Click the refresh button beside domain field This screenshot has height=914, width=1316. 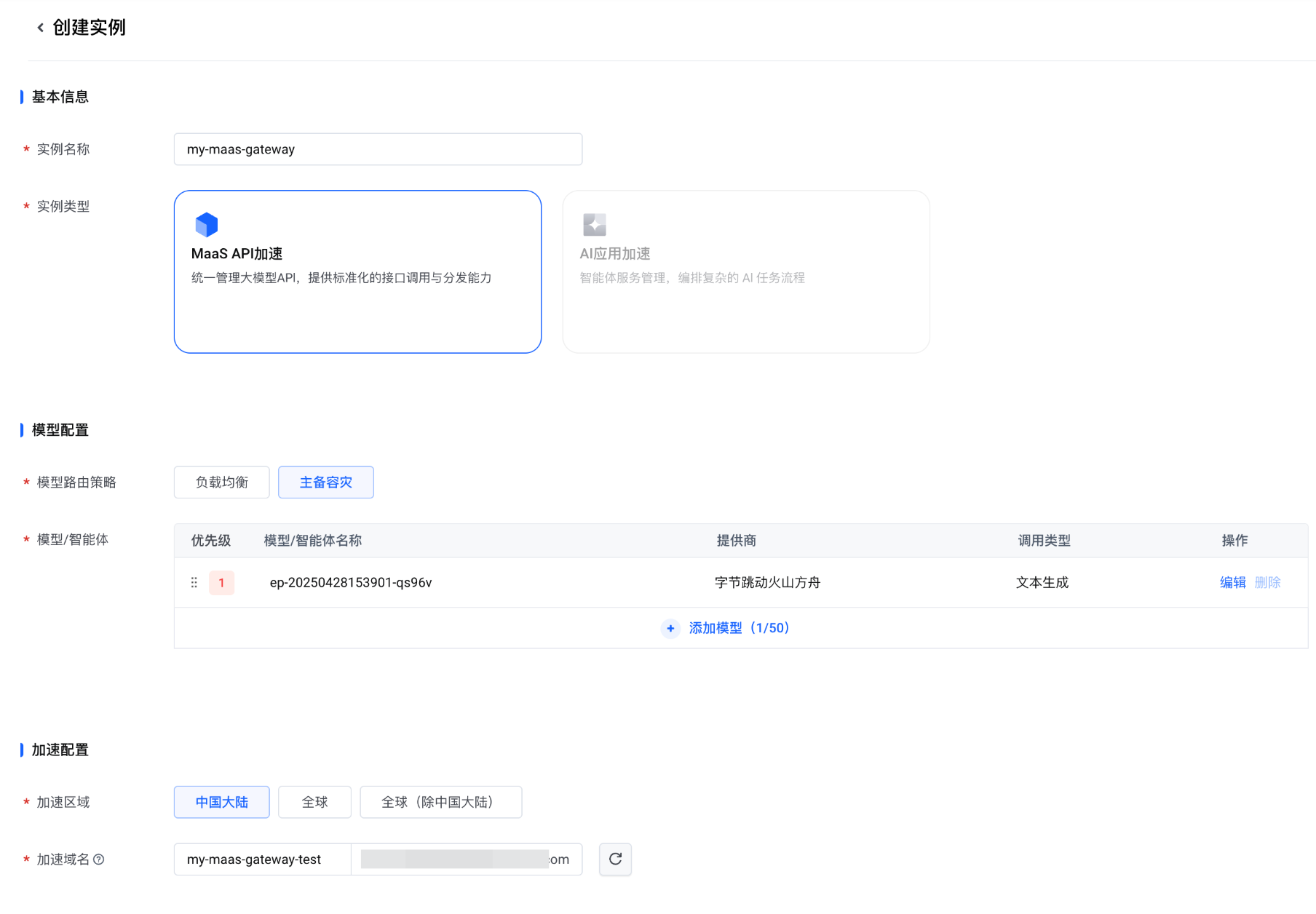tap(615, 859)
